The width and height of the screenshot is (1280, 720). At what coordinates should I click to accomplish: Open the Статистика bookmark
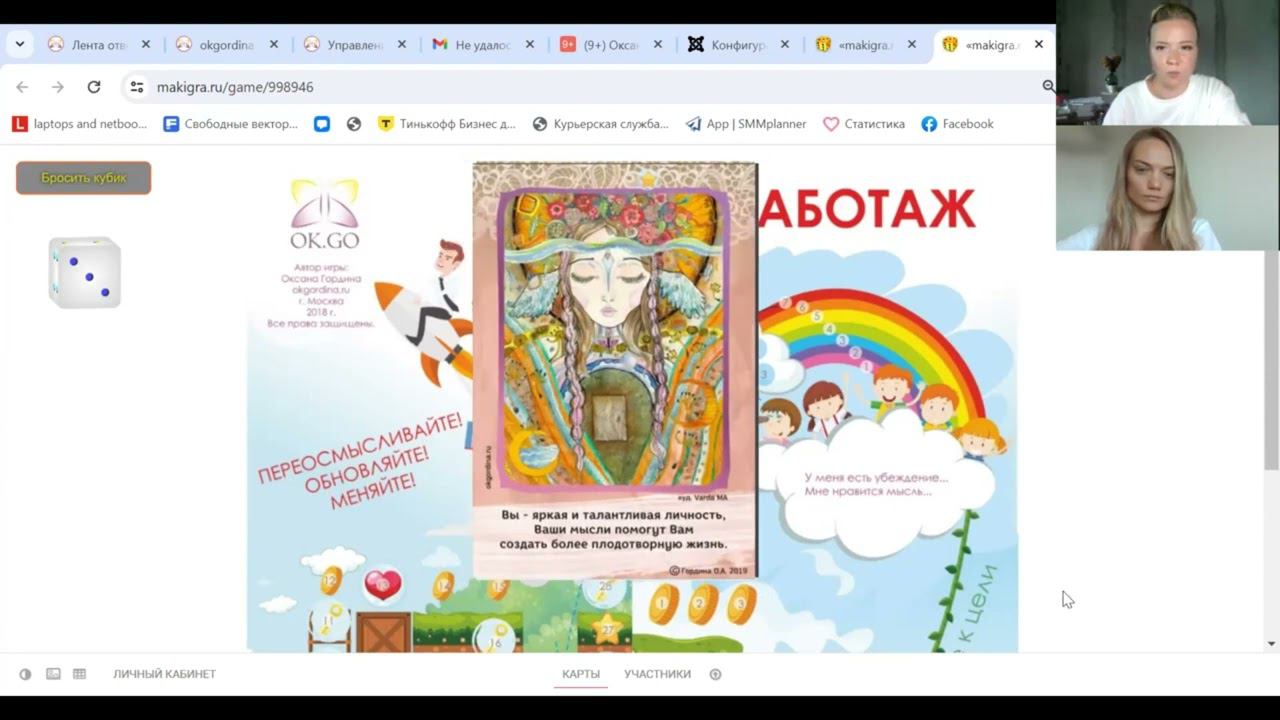[x=864, y=124]
